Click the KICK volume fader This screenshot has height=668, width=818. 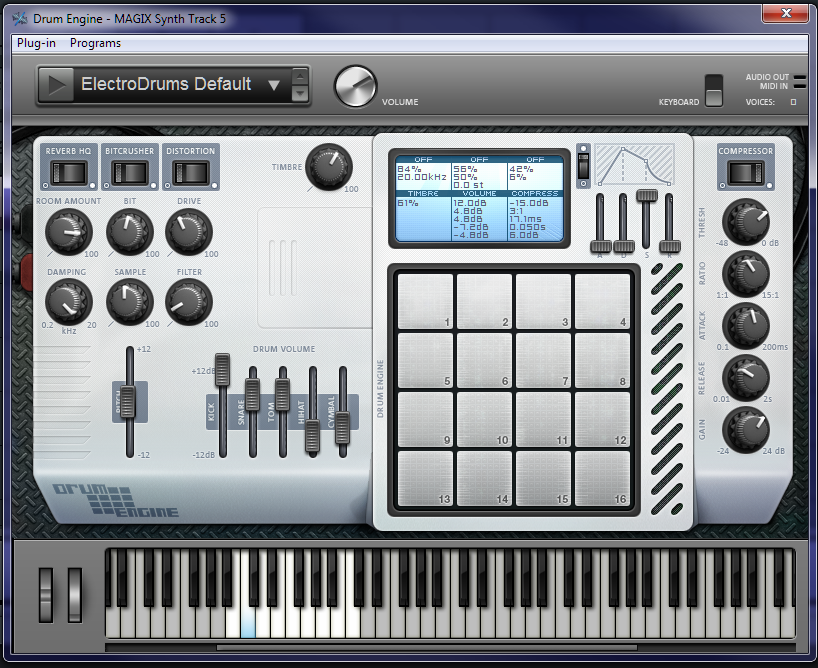222,369
